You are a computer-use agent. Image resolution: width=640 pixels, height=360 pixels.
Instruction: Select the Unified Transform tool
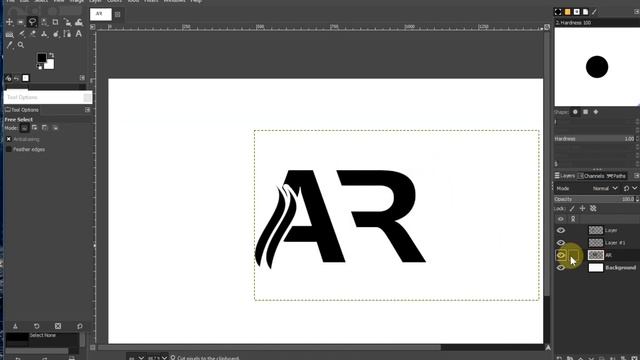67,22
